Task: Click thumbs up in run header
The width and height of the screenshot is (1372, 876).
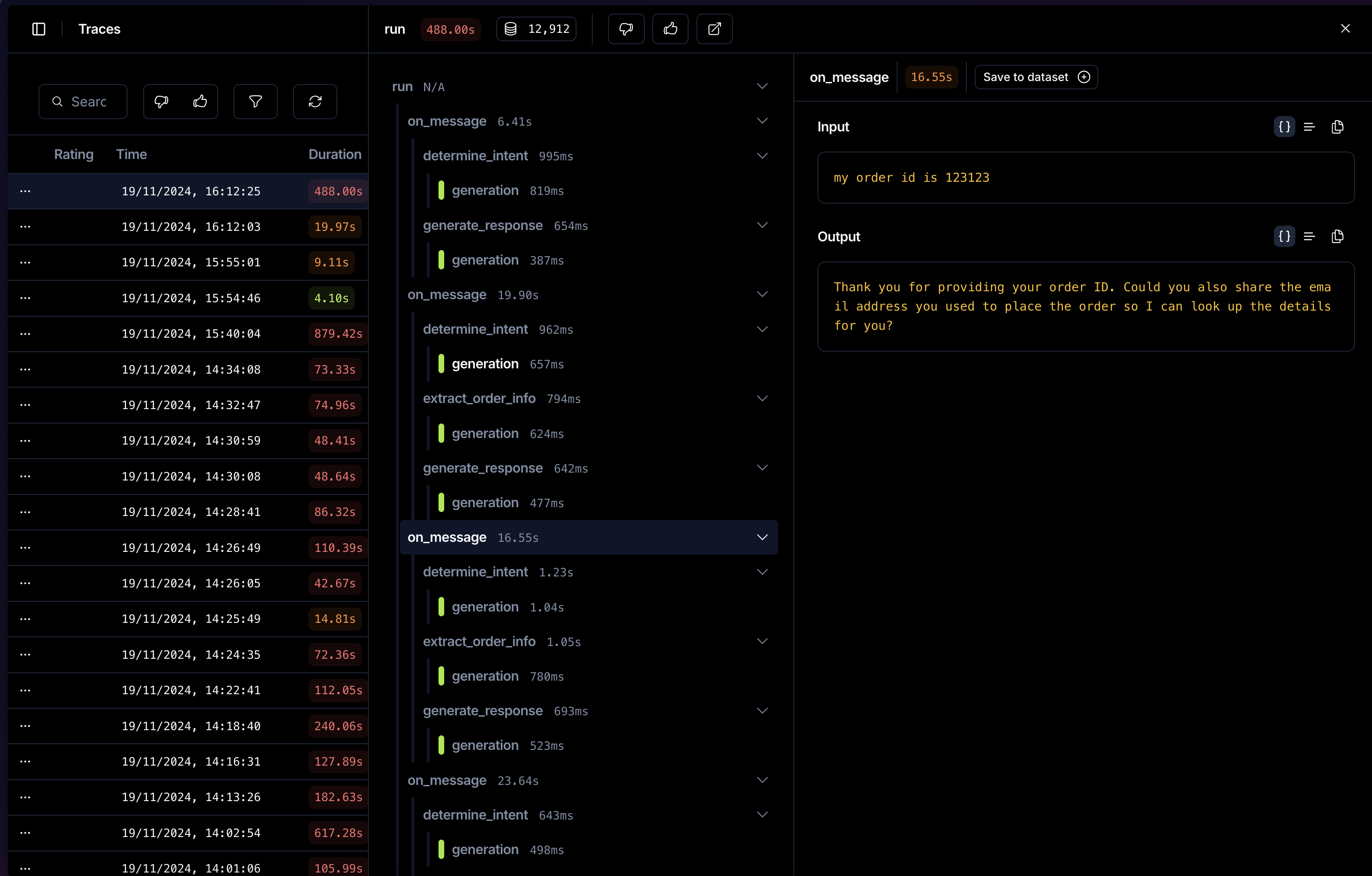Action: pos(670,29)
